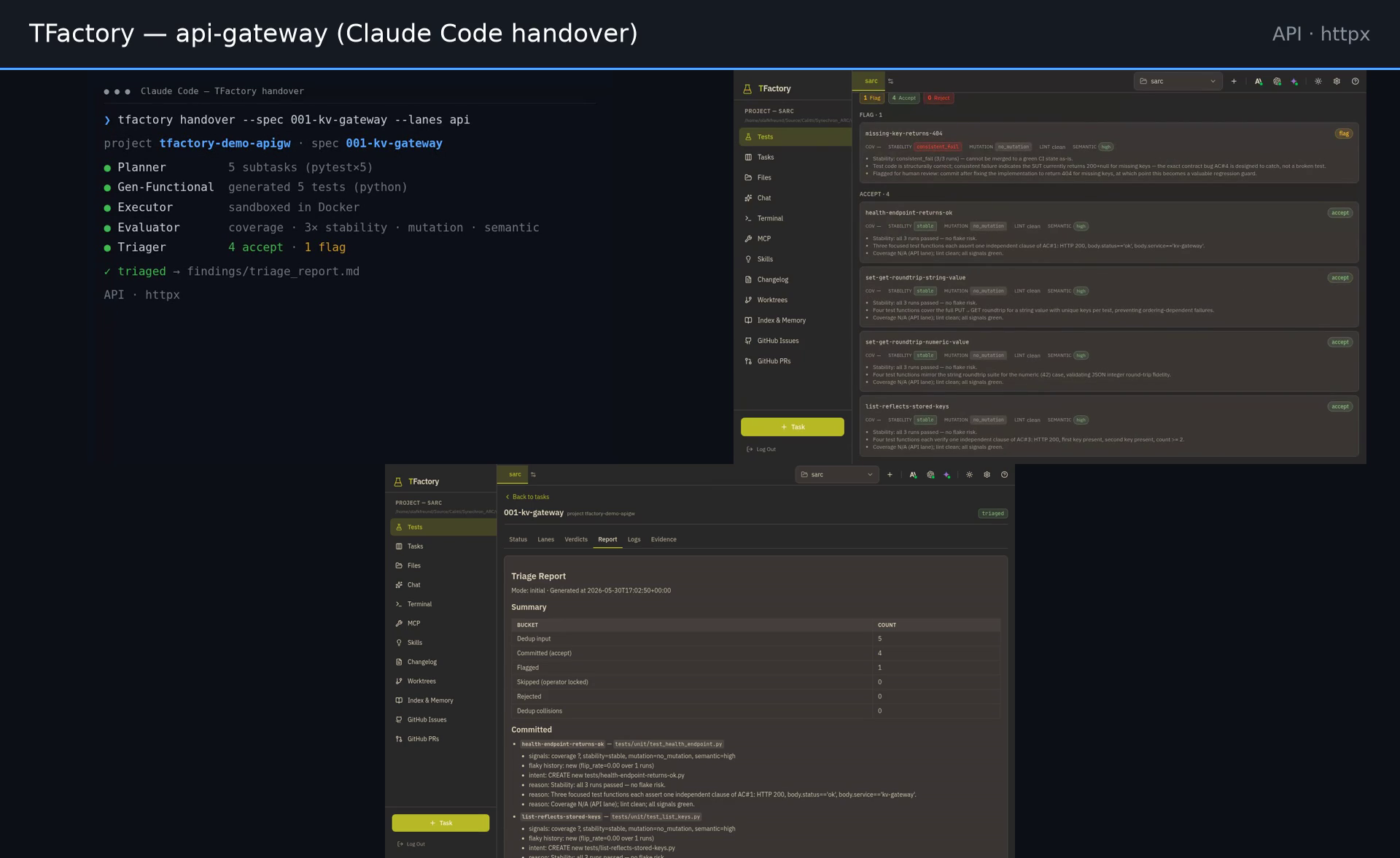Screen dimensions: 1400x858
Task: Switch to the Logs tab
Action: click(x=634, y=540)
